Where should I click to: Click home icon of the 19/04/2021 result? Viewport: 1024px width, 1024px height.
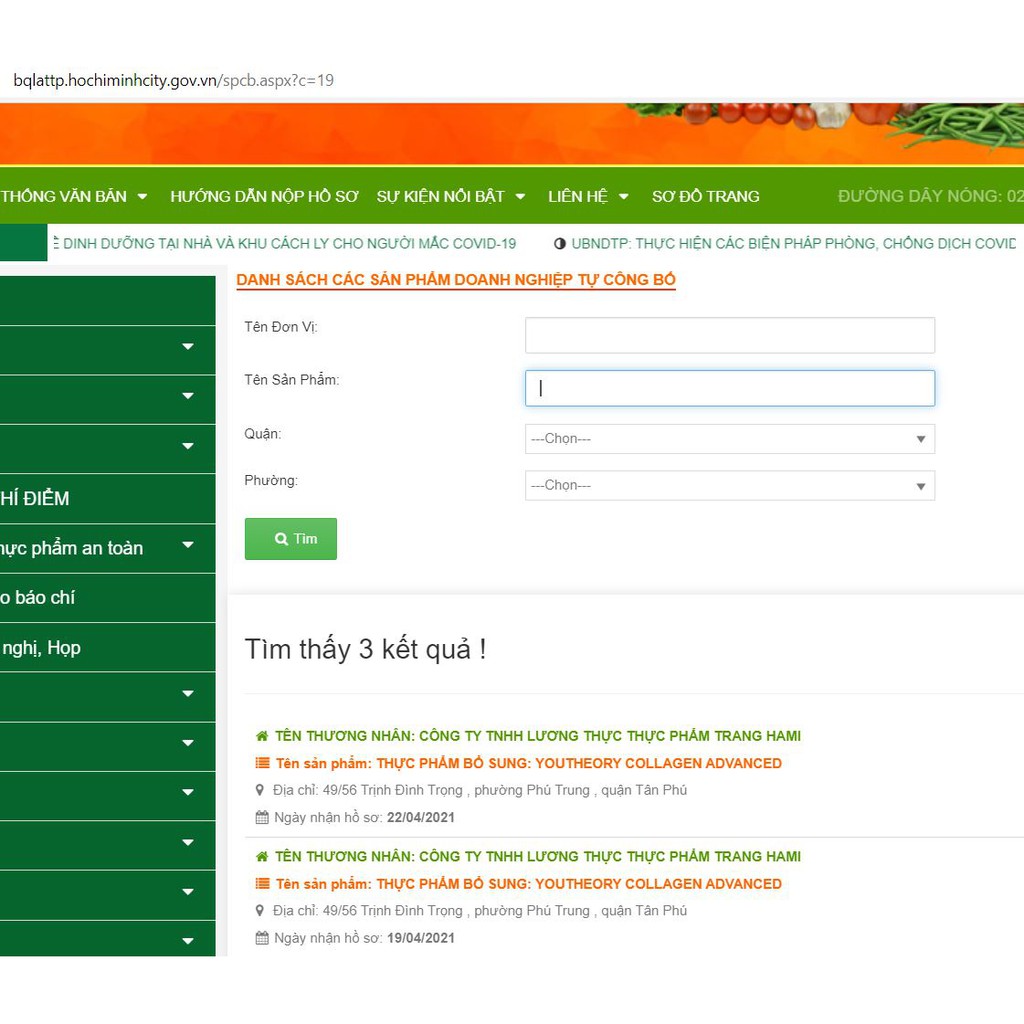pos(262,857)
